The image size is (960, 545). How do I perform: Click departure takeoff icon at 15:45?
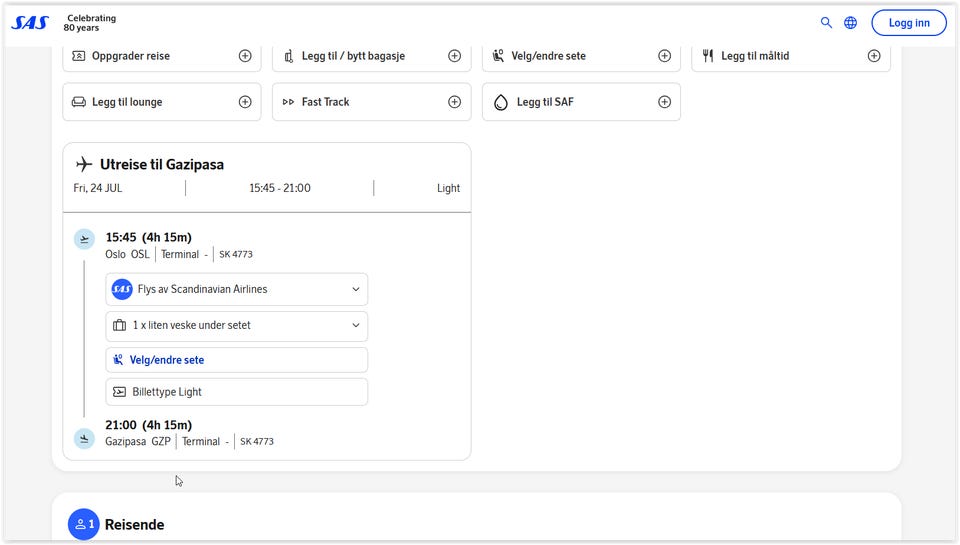point(84,239)
